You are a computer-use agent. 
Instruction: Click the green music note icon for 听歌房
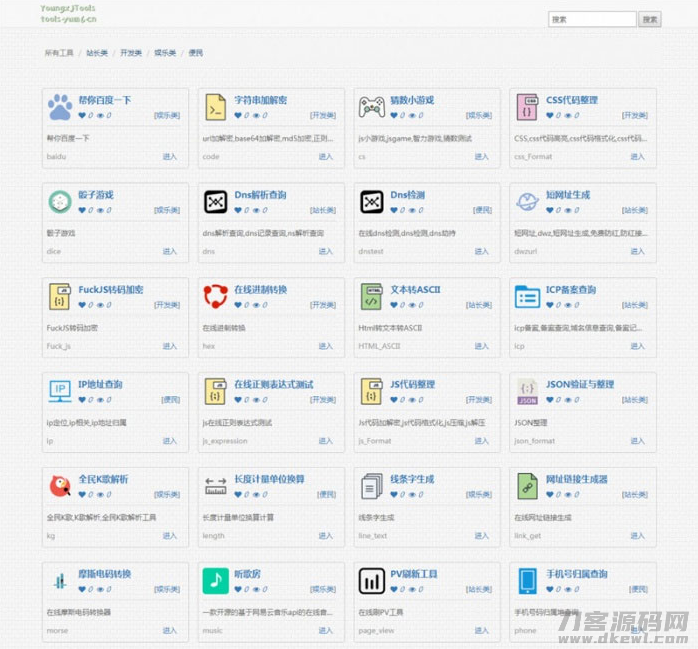(x=215, y=580)
